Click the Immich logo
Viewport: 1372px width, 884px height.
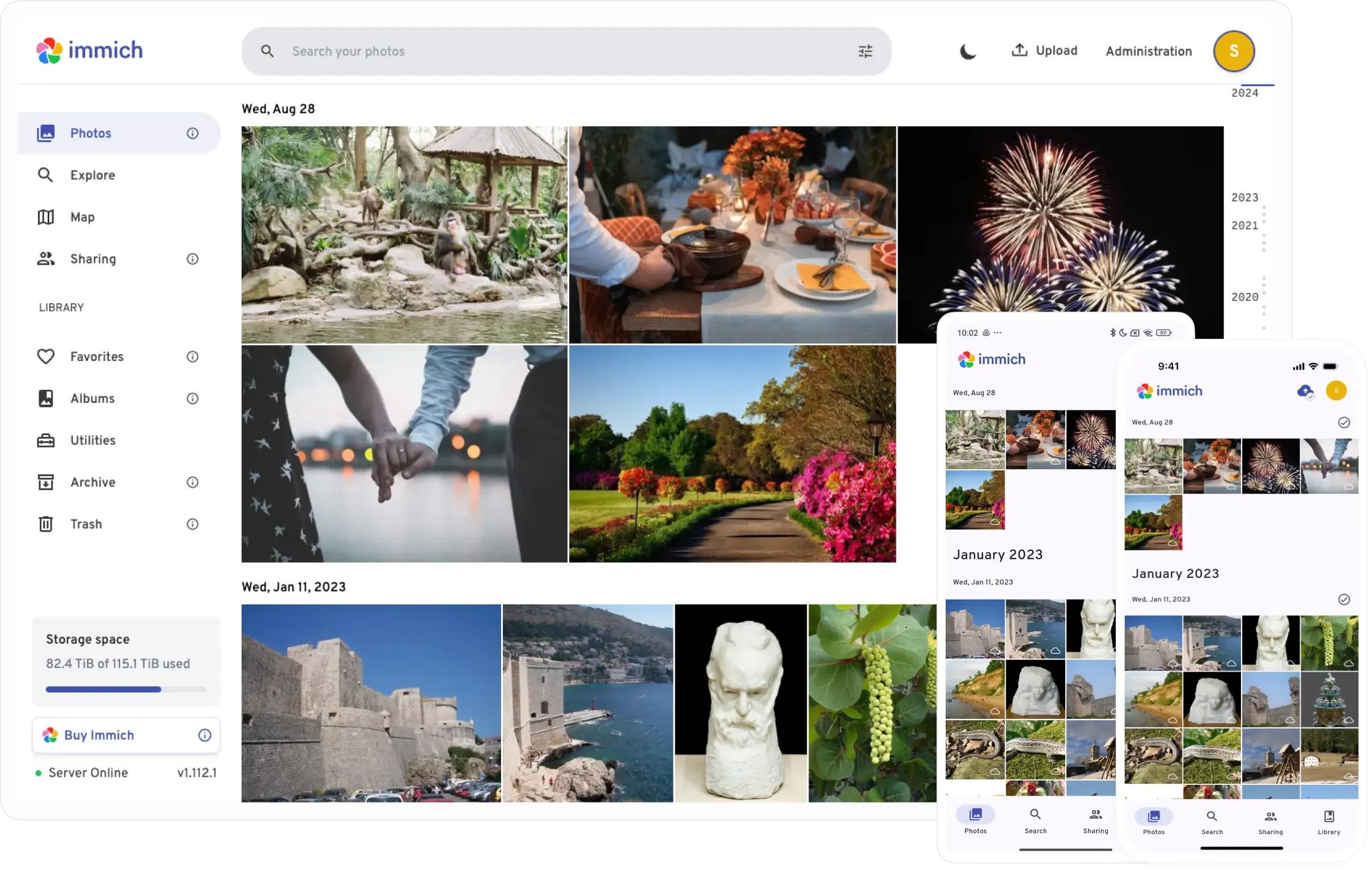(x=90, y=50)
